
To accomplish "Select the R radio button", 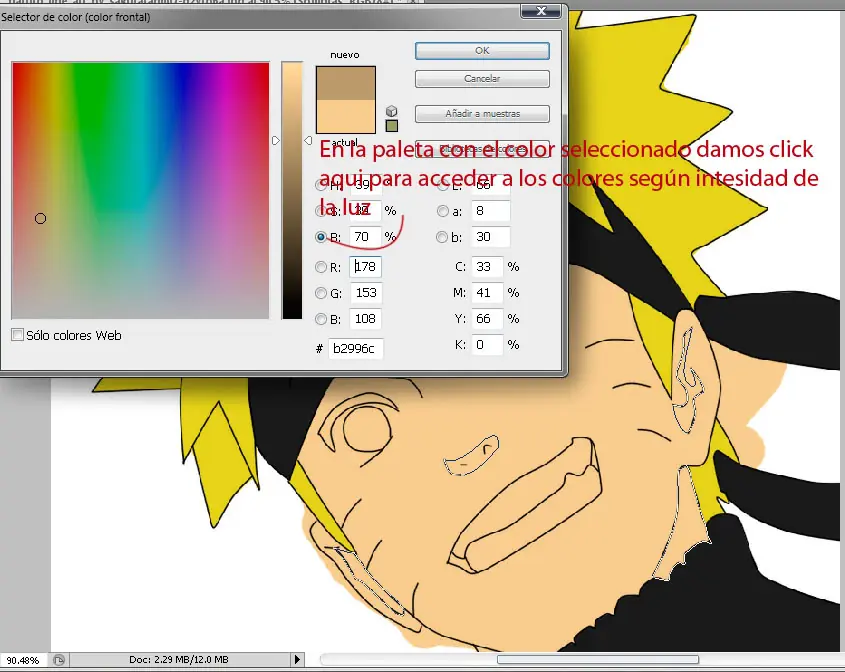I will point(321,267).
